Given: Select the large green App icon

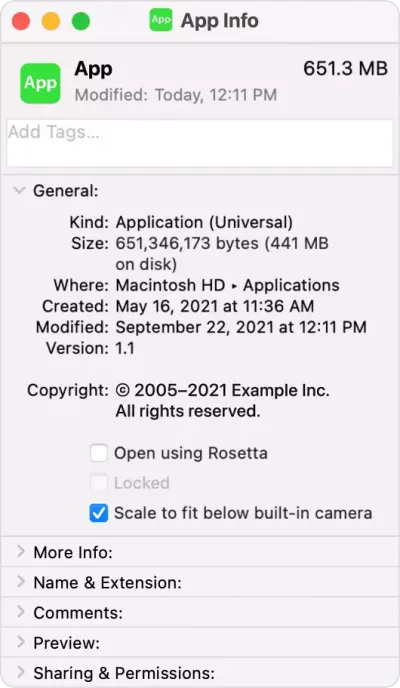Looking at the screenshot, I should click(x=40, y=83).
